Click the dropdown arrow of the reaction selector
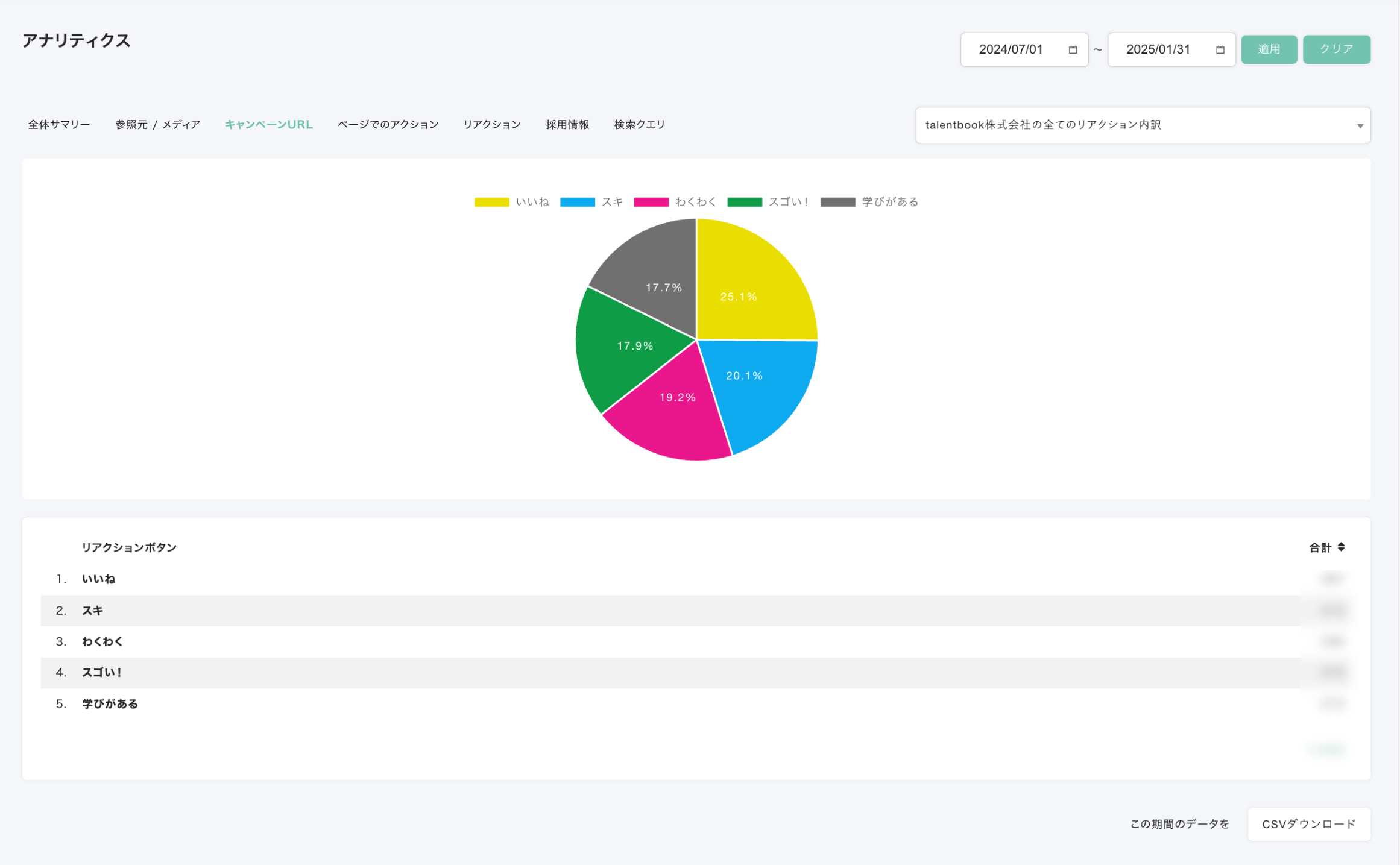Screen dimensions: 1400x865 pyautogui.click(x=1360, y=125)
